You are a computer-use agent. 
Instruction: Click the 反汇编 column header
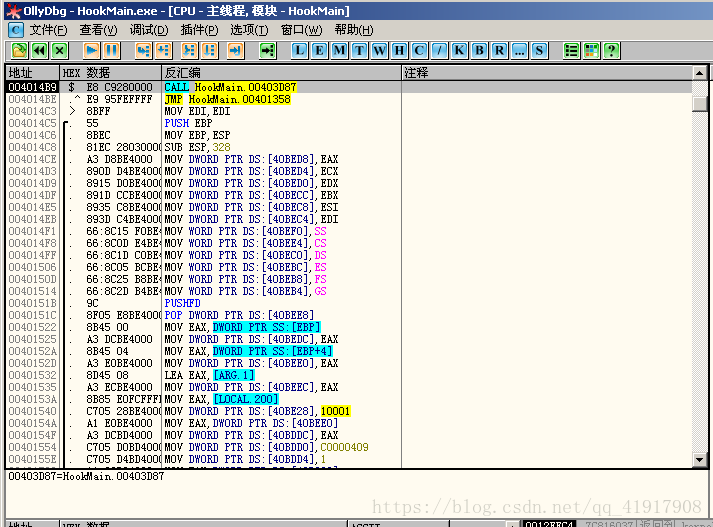coord(281,73)
